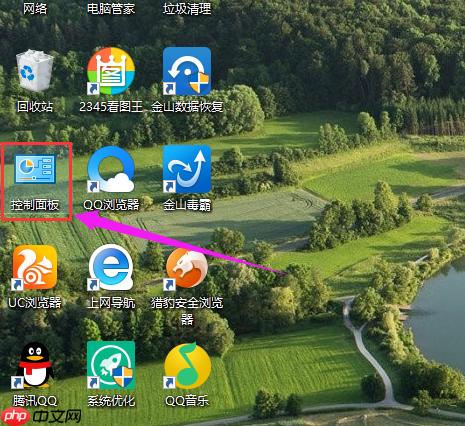Click the UC浏览器 text label
Screen dimensions: 465x426
pyautogui.click(x=35, y=303)
